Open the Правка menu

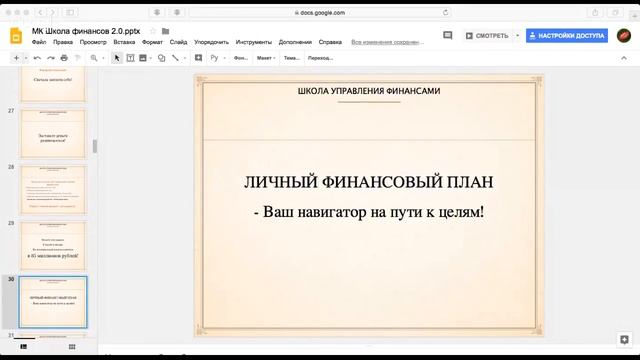click(63, 42)
